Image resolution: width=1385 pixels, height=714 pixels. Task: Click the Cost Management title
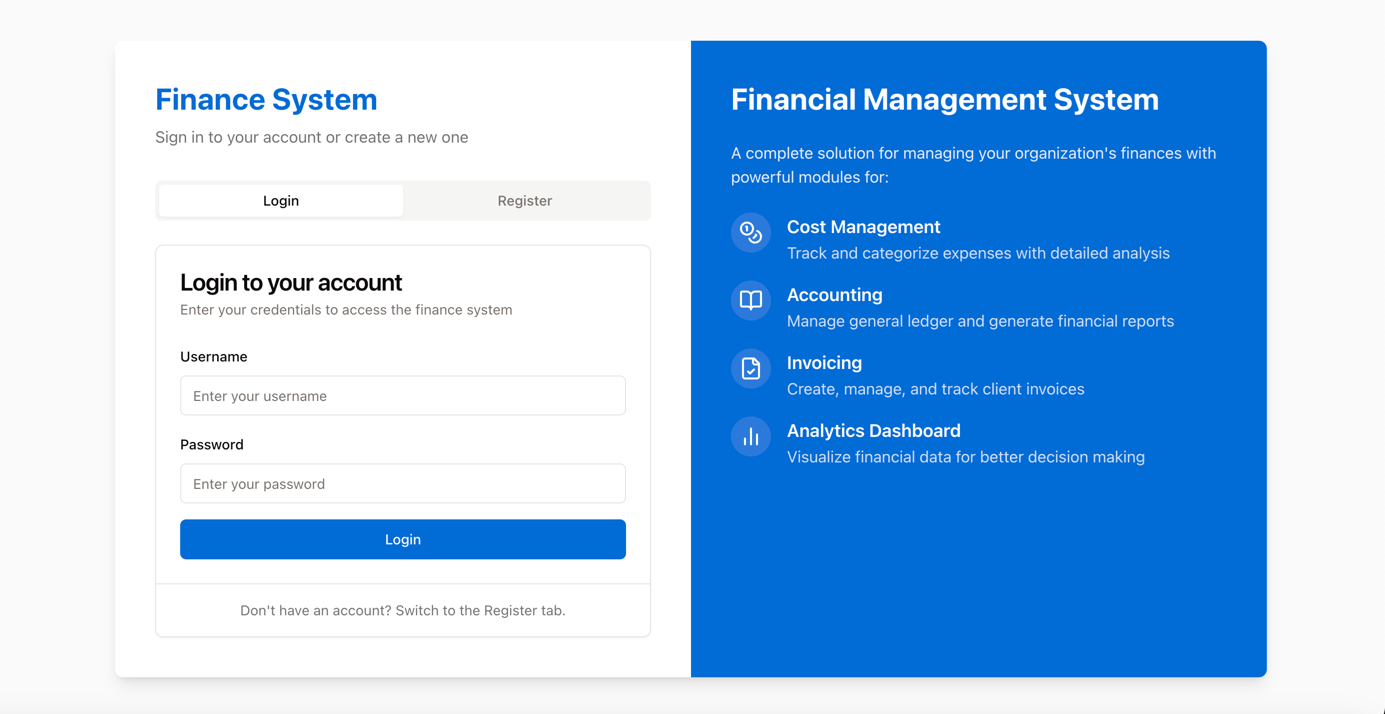click(x=864, y=227)
